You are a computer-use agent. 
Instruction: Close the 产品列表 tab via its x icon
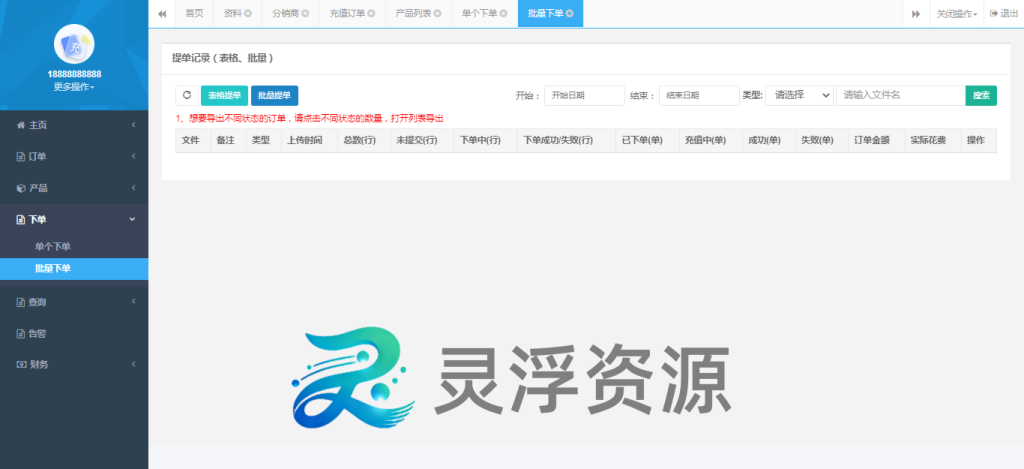438,14
